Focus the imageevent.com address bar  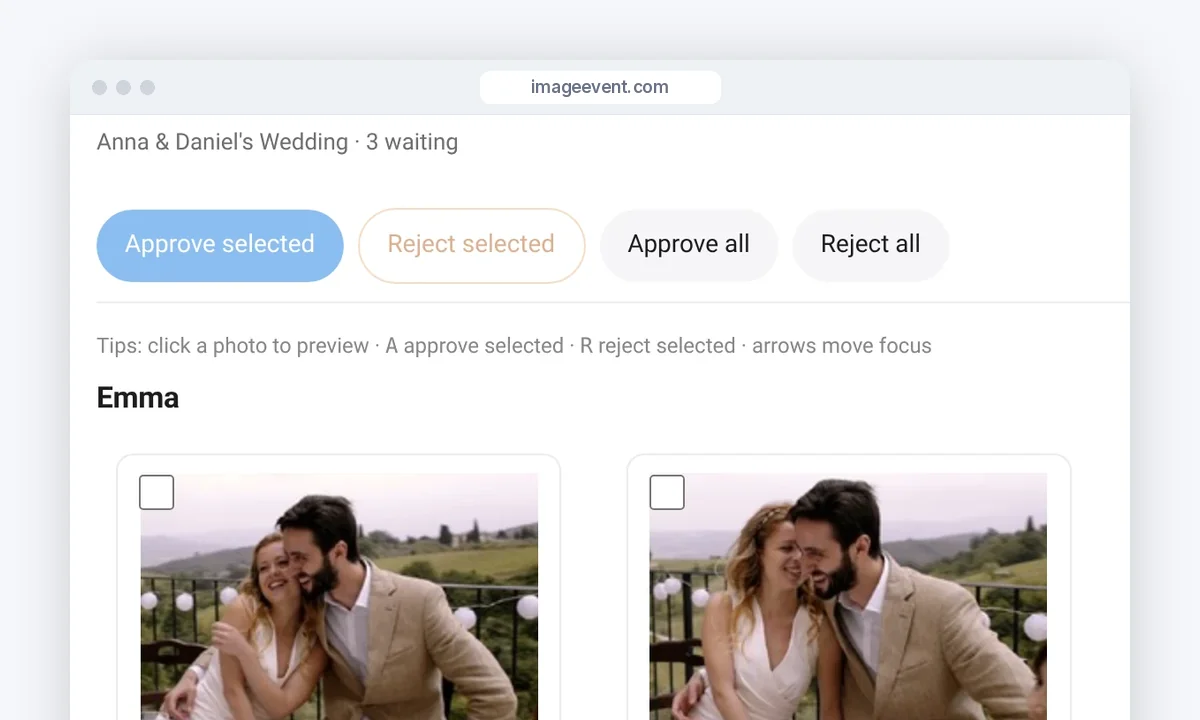(600, 87)
